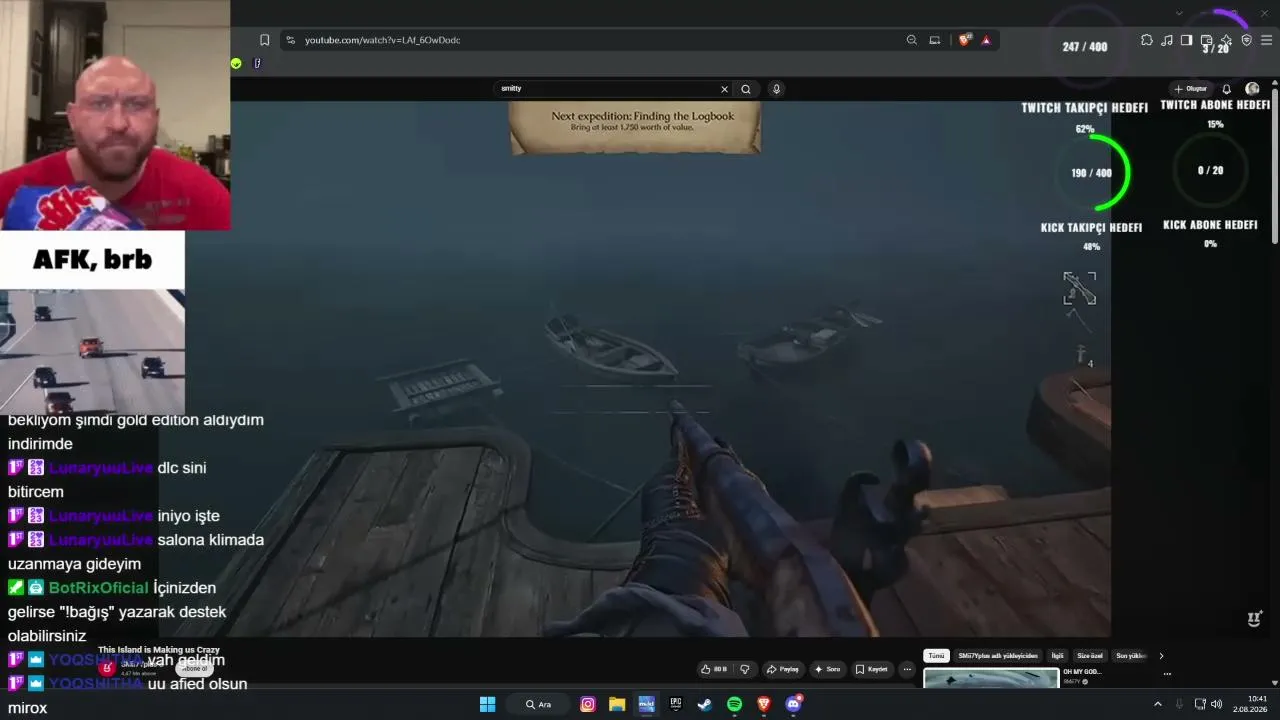Open the Windows Start menu

(487, 704)
